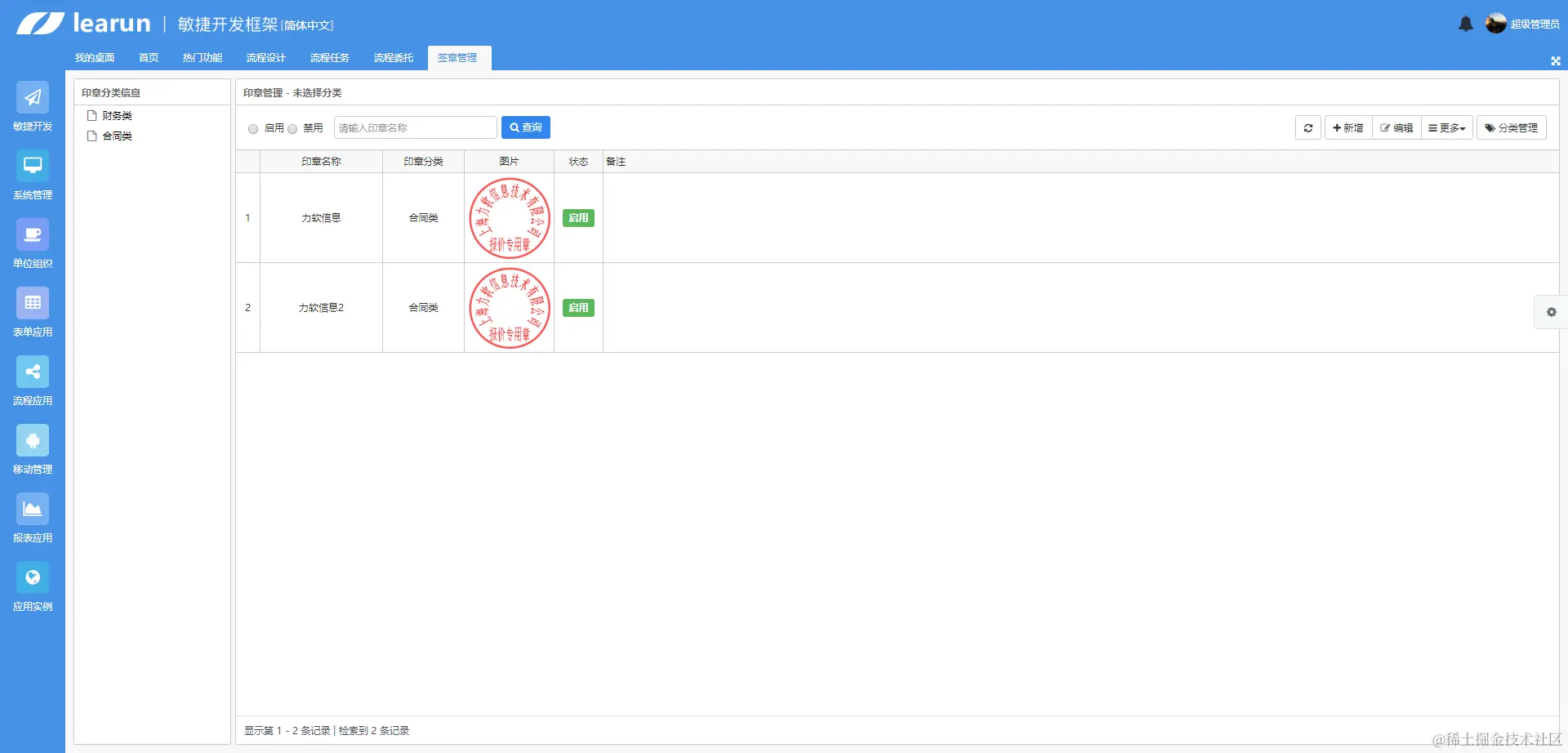
Task: Switch to the 首页 tab
Action: click(149, 58)
